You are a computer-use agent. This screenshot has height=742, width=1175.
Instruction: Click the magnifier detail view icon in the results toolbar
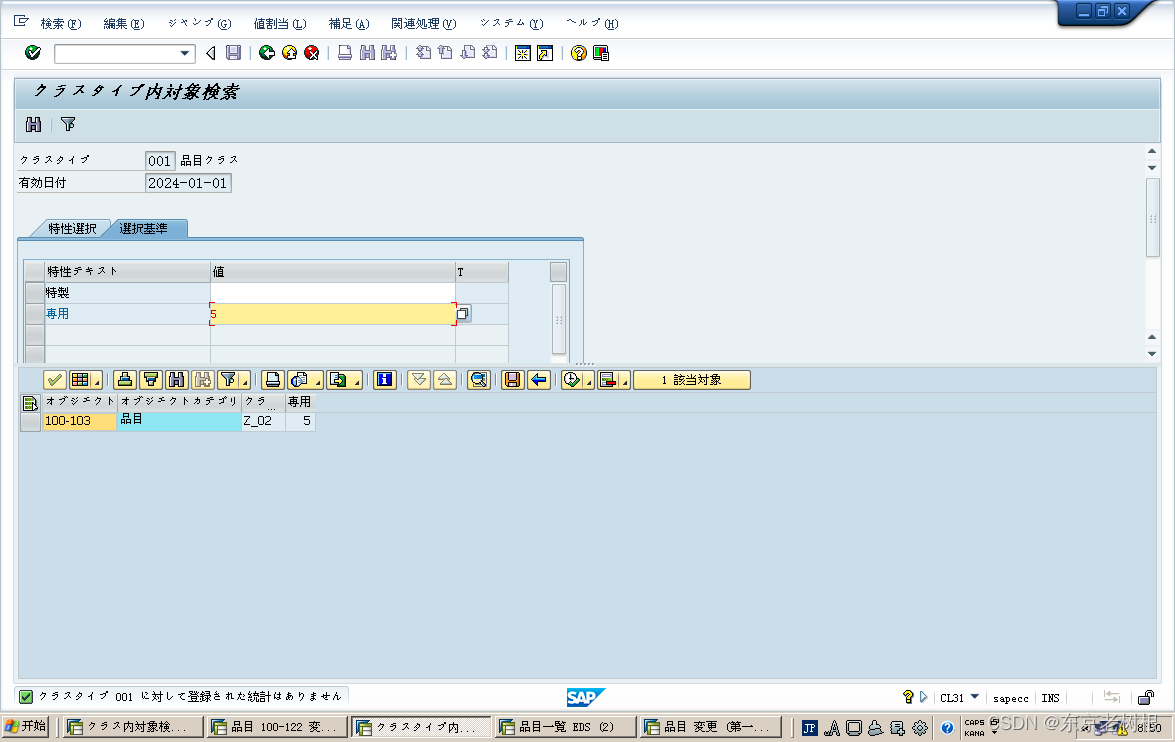pyautogui.click(x=478, y=380)
